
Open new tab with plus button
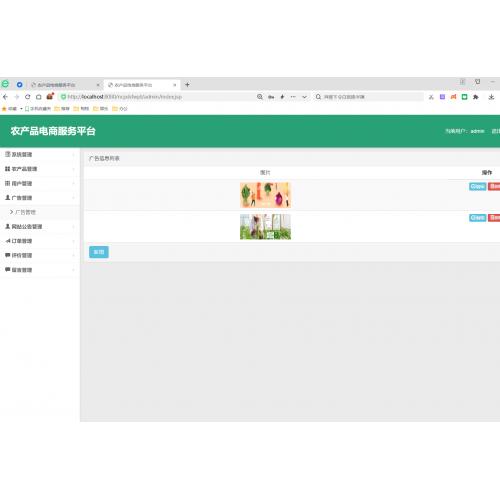click(x=187, y=85)
